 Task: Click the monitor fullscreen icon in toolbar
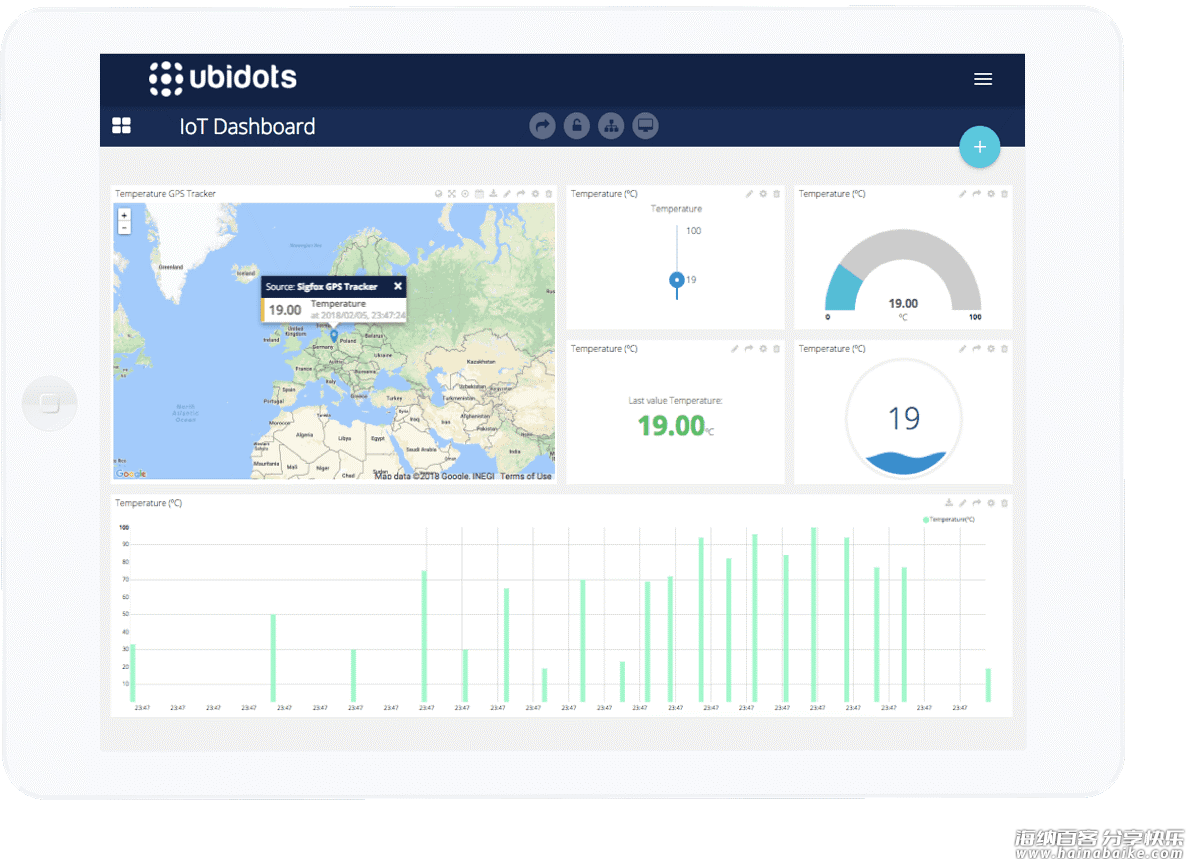645,125
